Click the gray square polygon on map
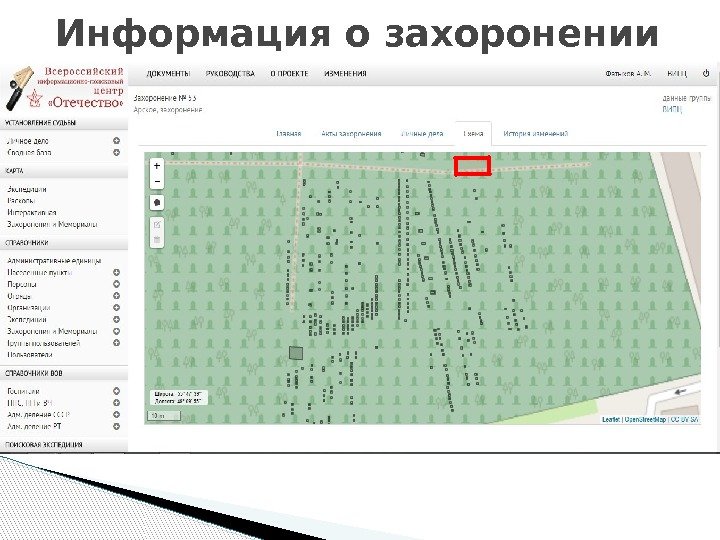The image size is (720, 540). 296,353
